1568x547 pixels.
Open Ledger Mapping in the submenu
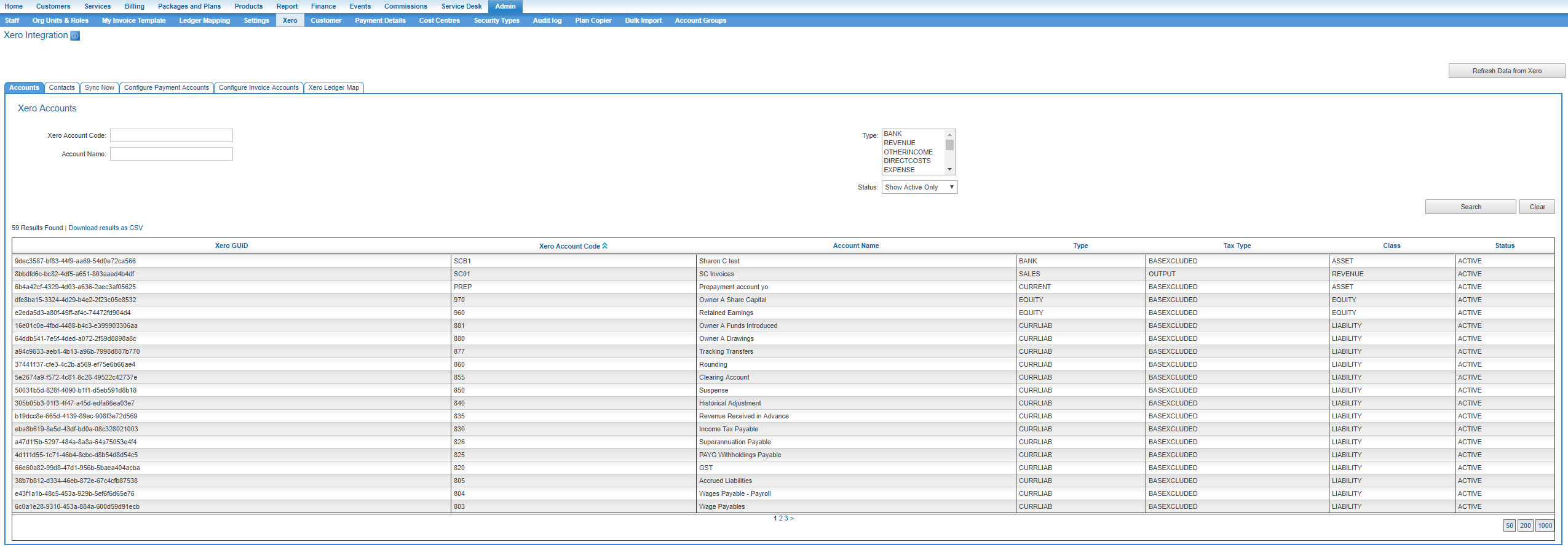click(x=204, y=20)
